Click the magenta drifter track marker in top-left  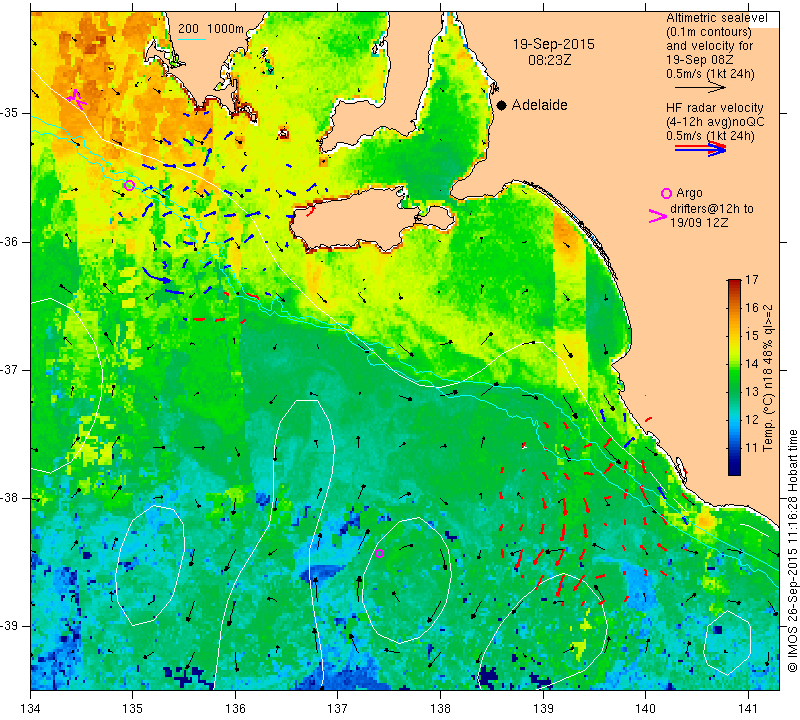click(77, 99)
